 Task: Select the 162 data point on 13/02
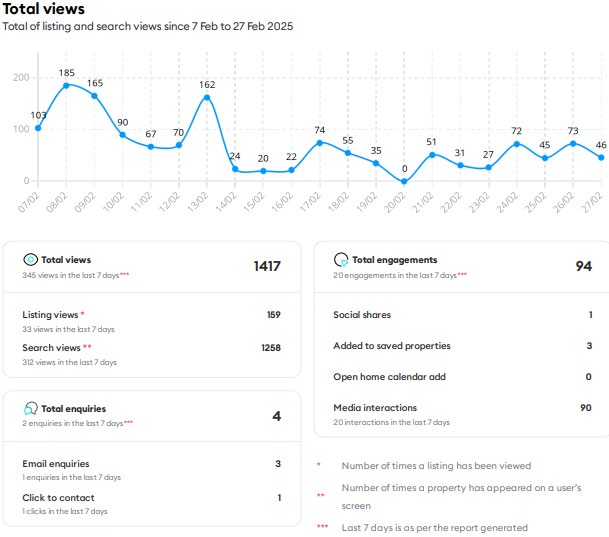click(x=207, y=98)
